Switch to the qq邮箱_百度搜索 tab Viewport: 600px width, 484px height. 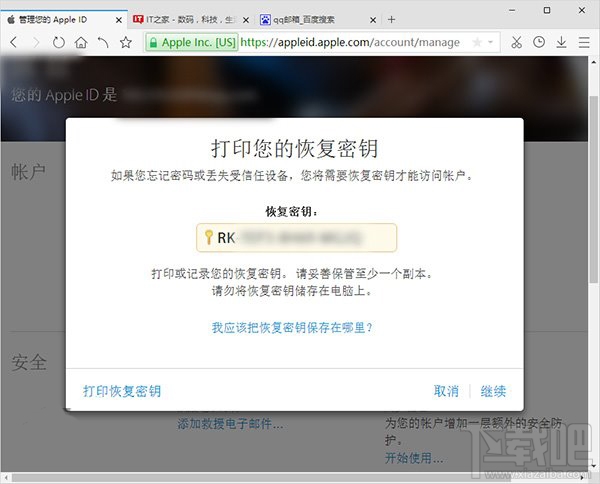click(x=318, y=20)
